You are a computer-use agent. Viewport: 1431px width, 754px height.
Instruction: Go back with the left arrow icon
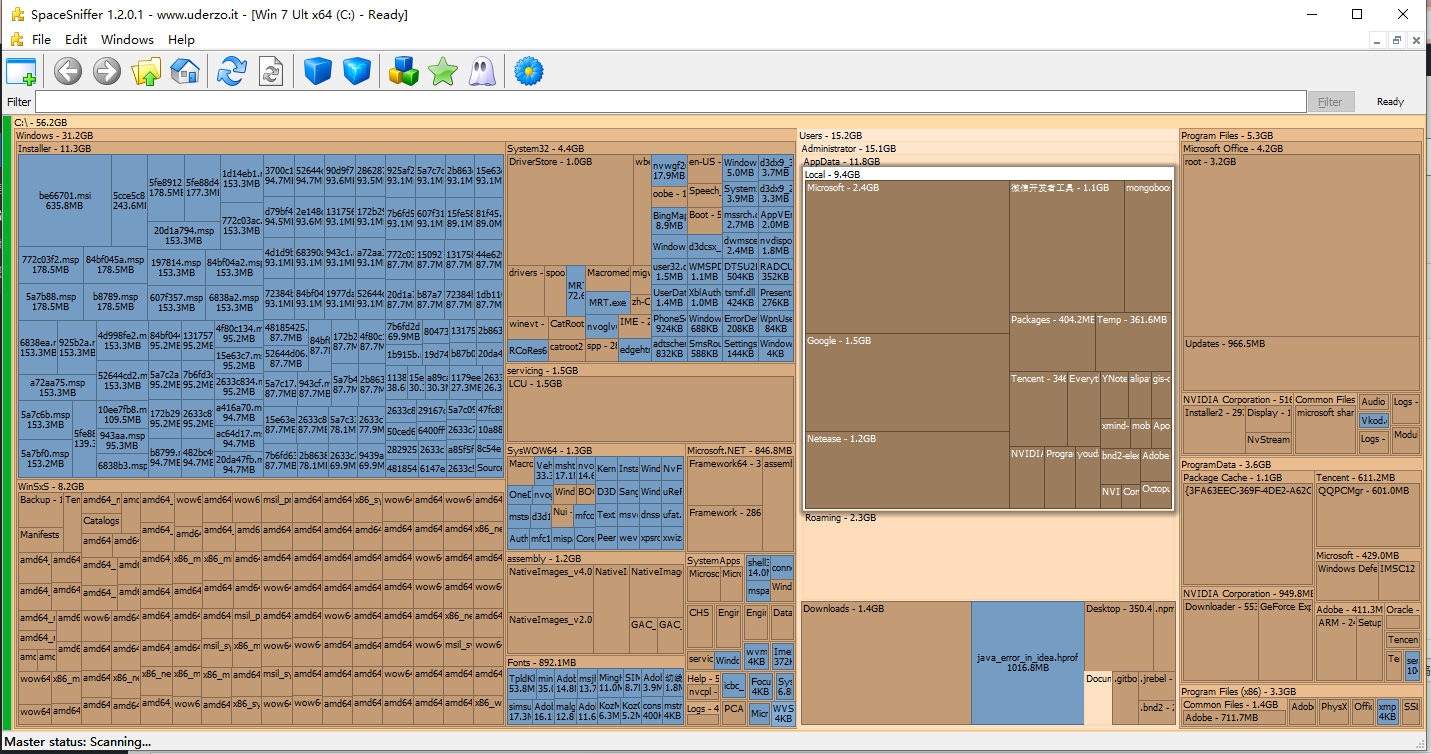pyautogui.click(x=68, y=71)
